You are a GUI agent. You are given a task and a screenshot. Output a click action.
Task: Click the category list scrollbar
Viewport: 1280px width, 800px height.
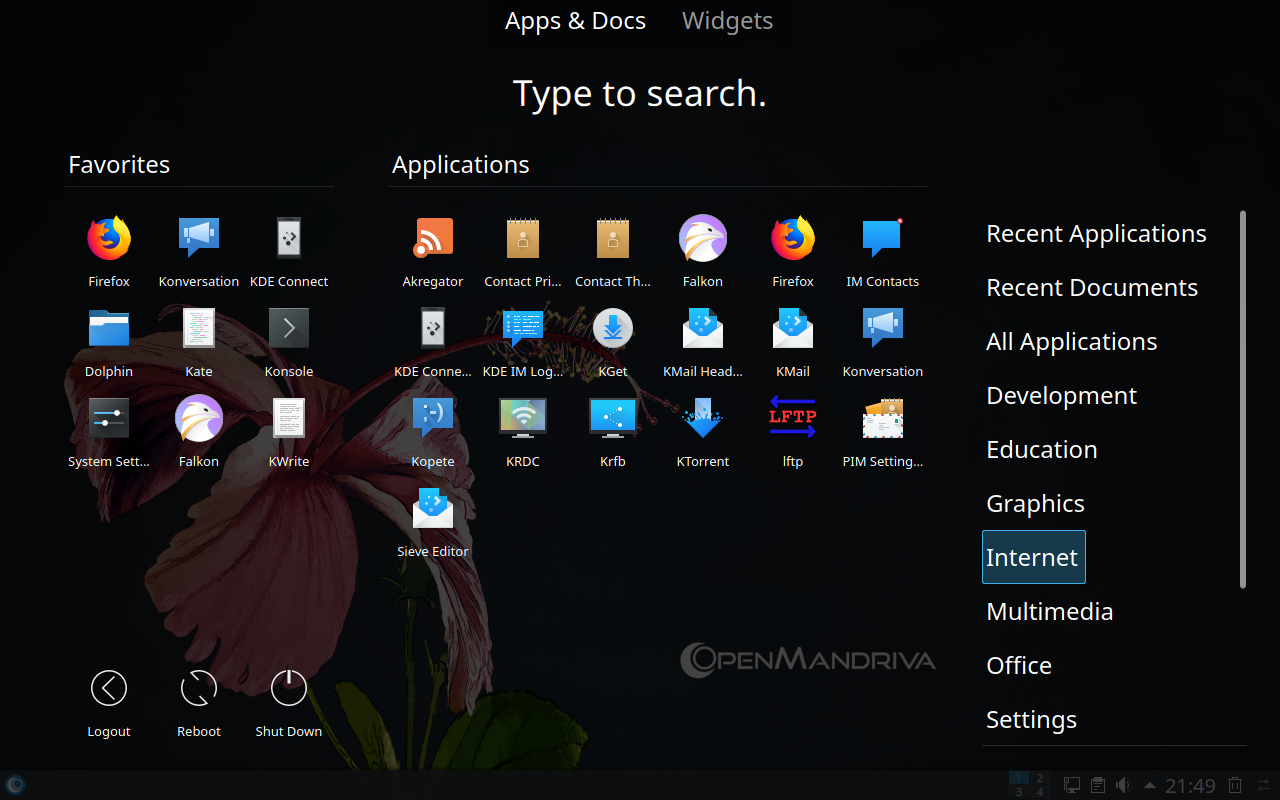point(1243,400)
